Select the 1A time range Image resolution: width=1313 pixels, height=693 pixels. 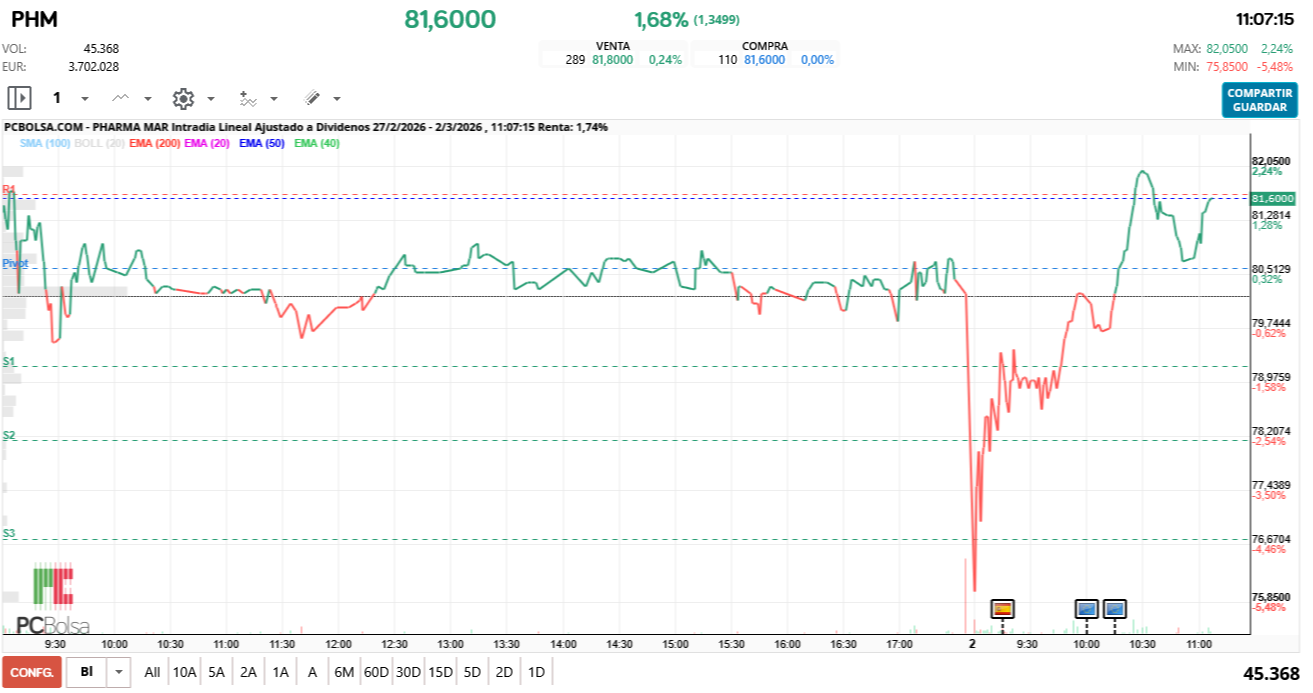(281, 672)
